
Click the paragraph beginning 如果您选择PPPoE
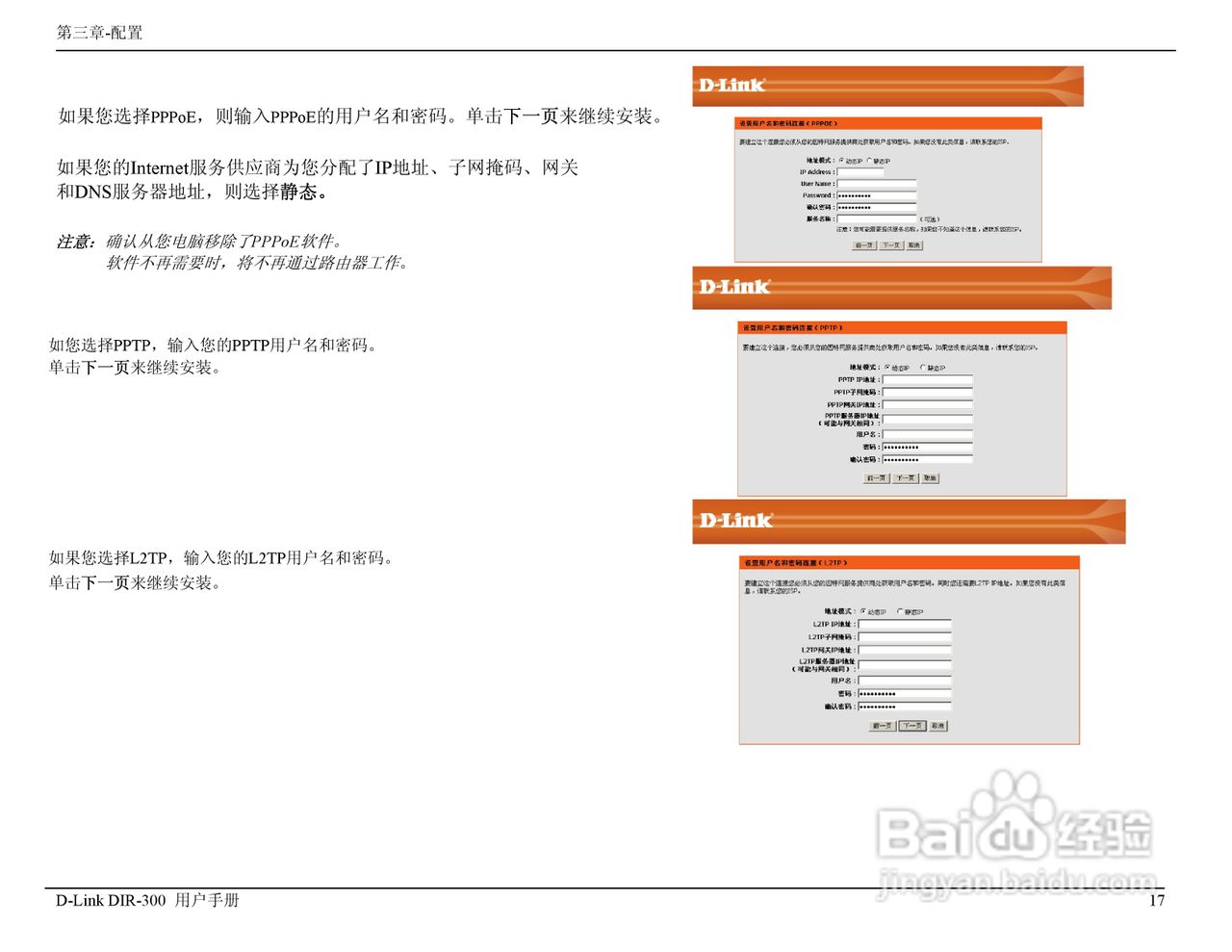click(362, 116)
